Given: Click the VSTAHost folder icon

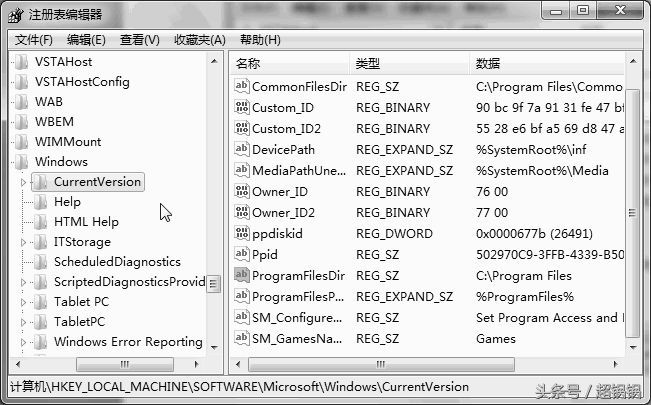Looking at the screenshot, I should coord(22,62).
